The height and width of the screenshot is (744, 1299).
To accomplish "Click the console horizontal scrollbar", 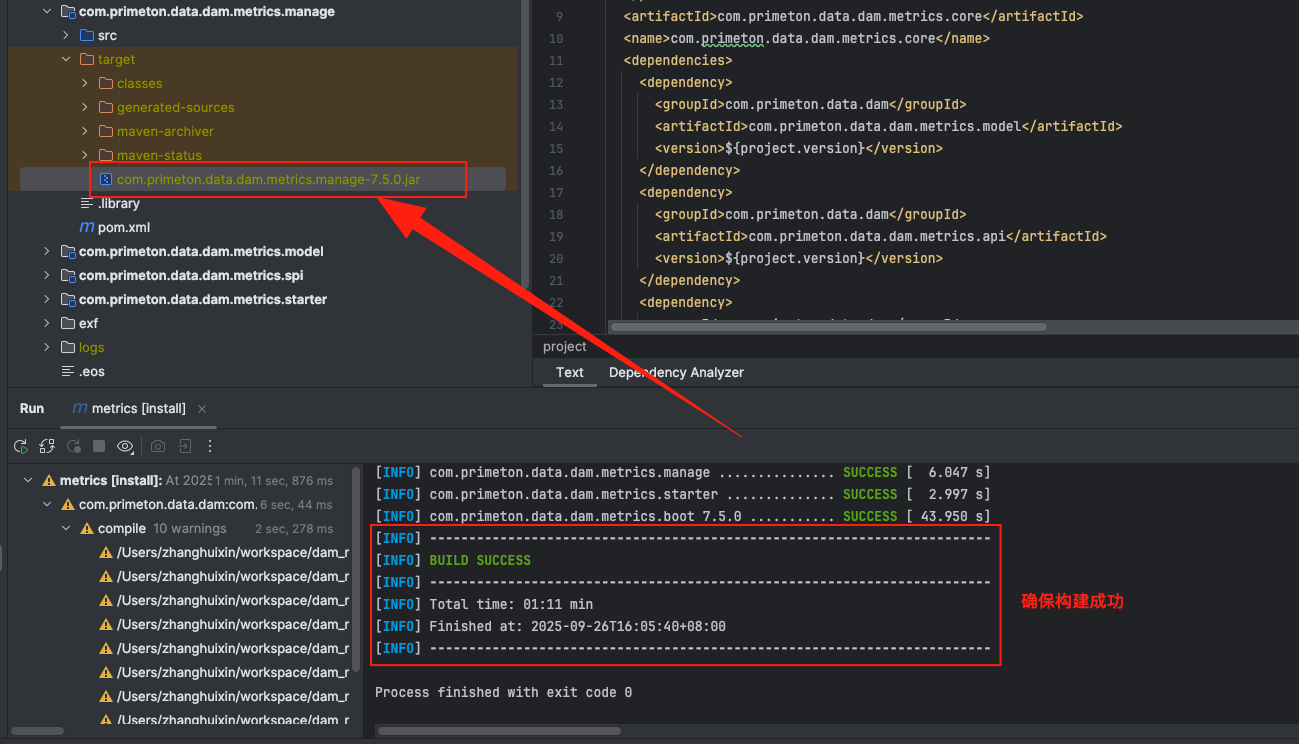I will (x=700, y=731).
